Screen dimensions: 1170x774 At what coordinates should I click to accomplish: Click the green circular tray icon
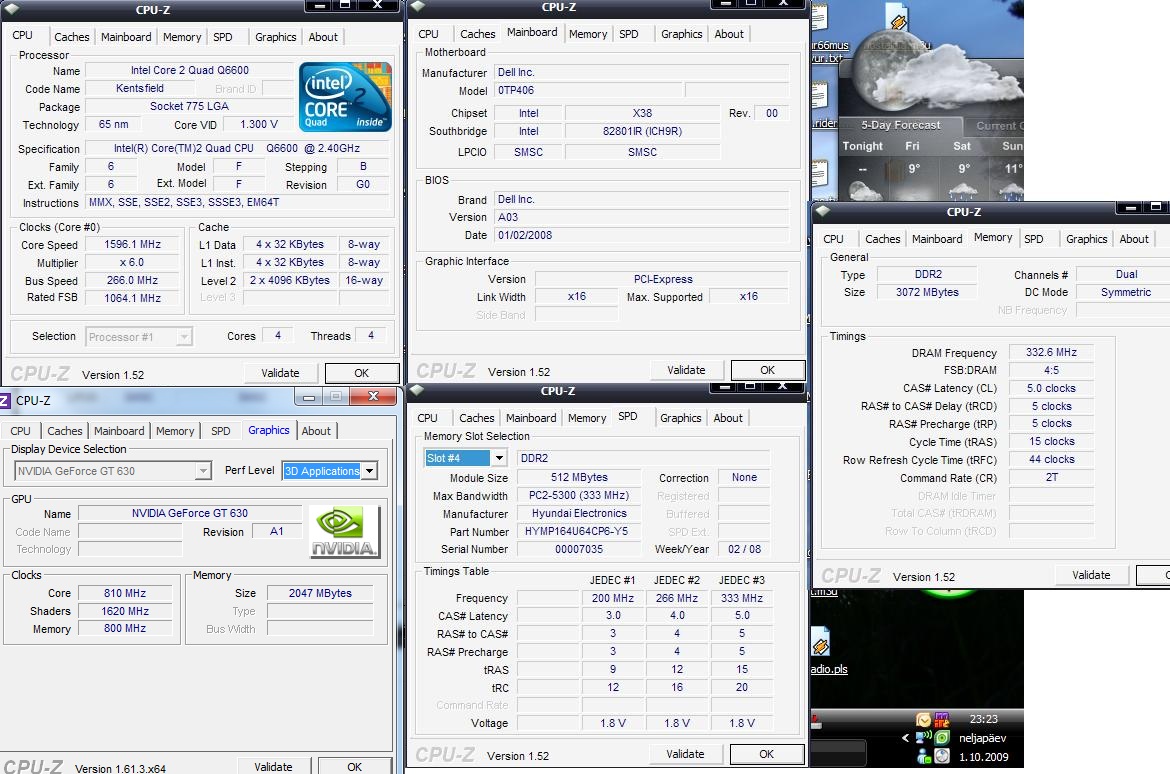pyautogui.click(x=942, y=738)
